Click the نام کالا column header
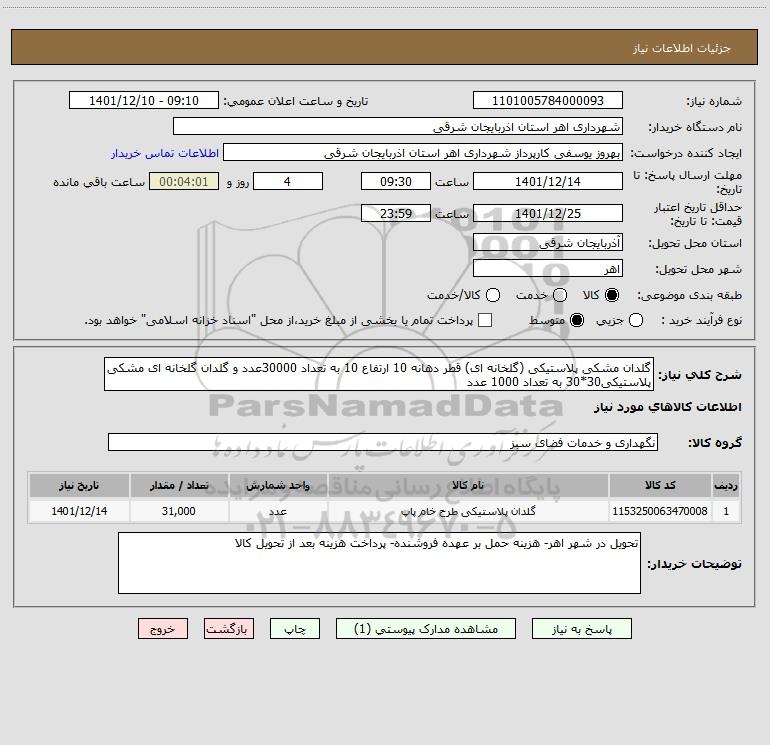770x745 pixels. point(468,485)
